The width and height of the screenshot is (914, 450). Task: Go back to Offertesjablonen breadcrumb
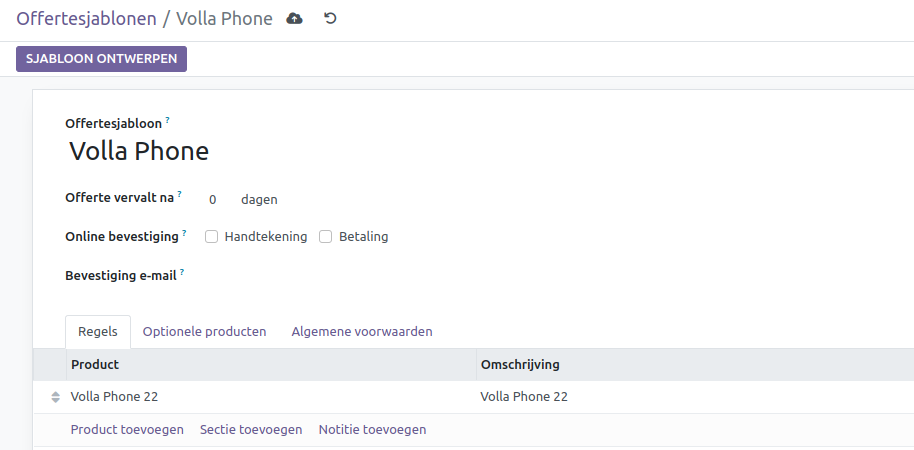coord(86,19)
